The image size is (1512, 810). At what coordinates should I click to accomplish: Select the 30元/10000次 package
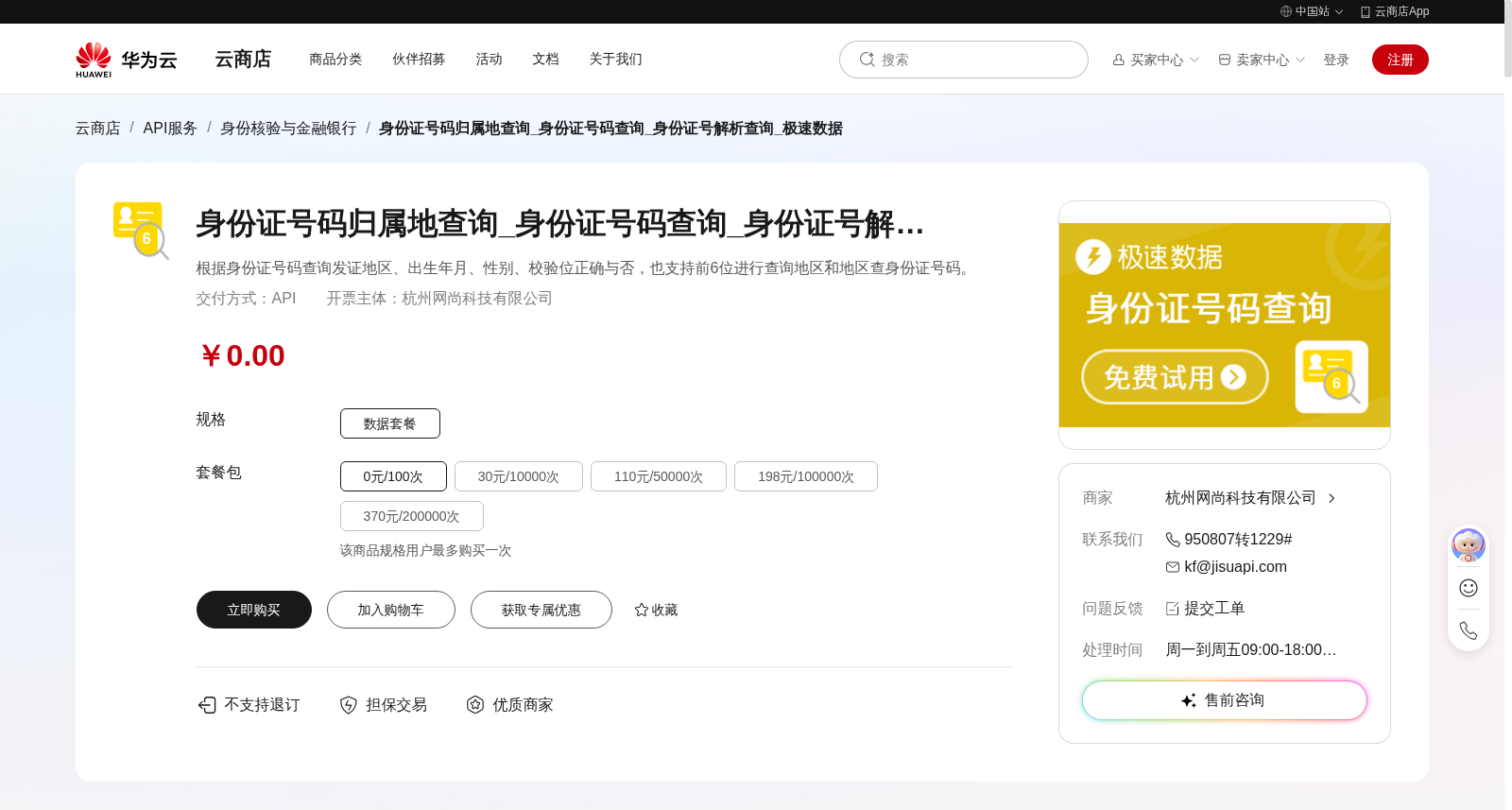(519, 476)
